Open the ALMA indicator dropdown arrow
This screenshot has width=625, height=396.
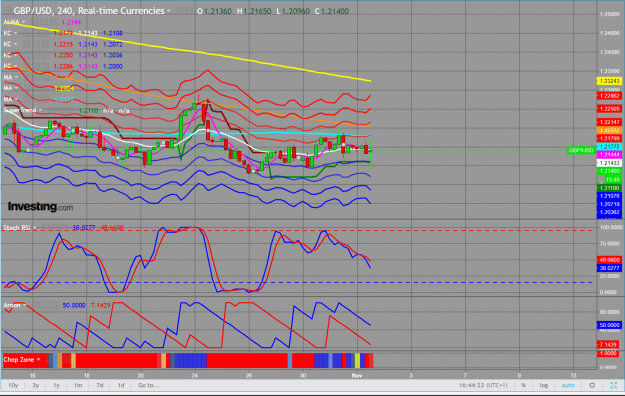(24, 22)
